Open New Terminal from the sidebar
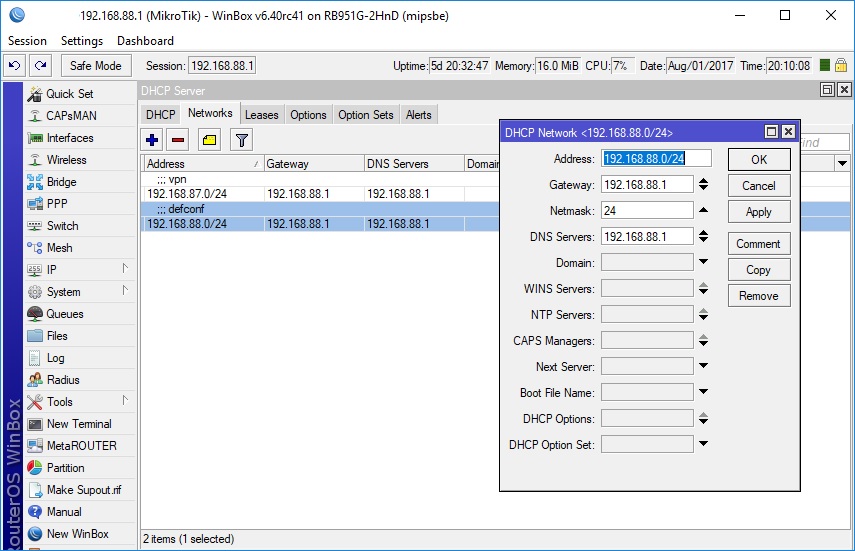The height and width of the screenshot is (551, 855). coord(78,424)
